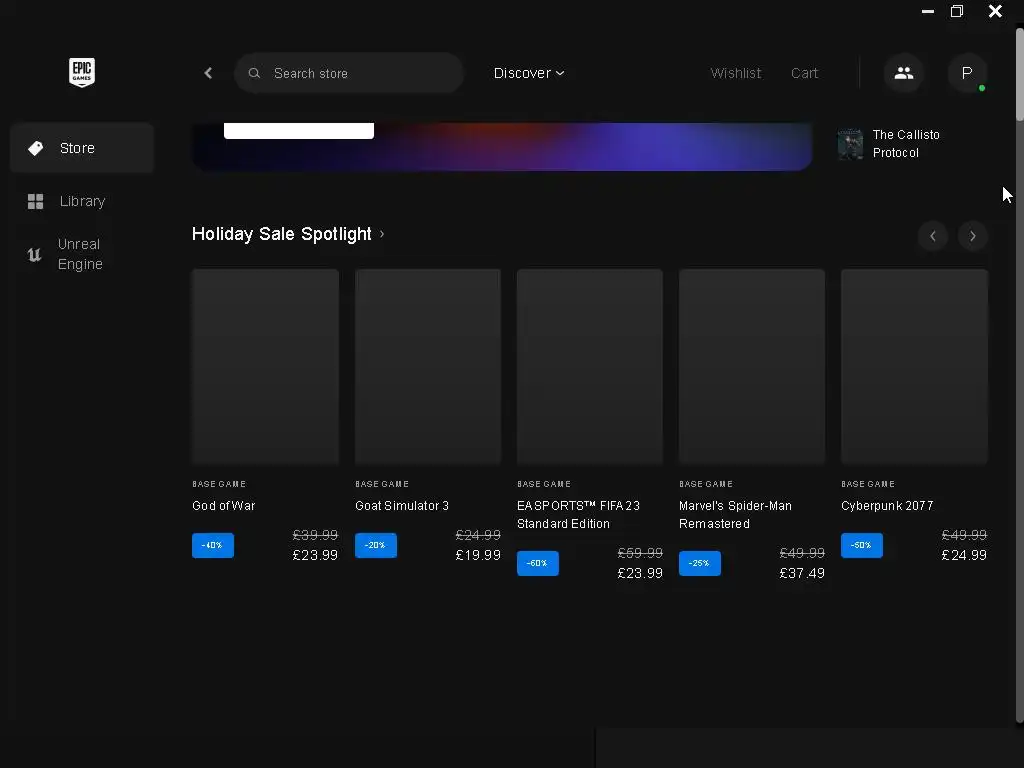1024x768 pixels.
Task: Open Goat Simulator 3 cover tile
Action: pos(428,366)
